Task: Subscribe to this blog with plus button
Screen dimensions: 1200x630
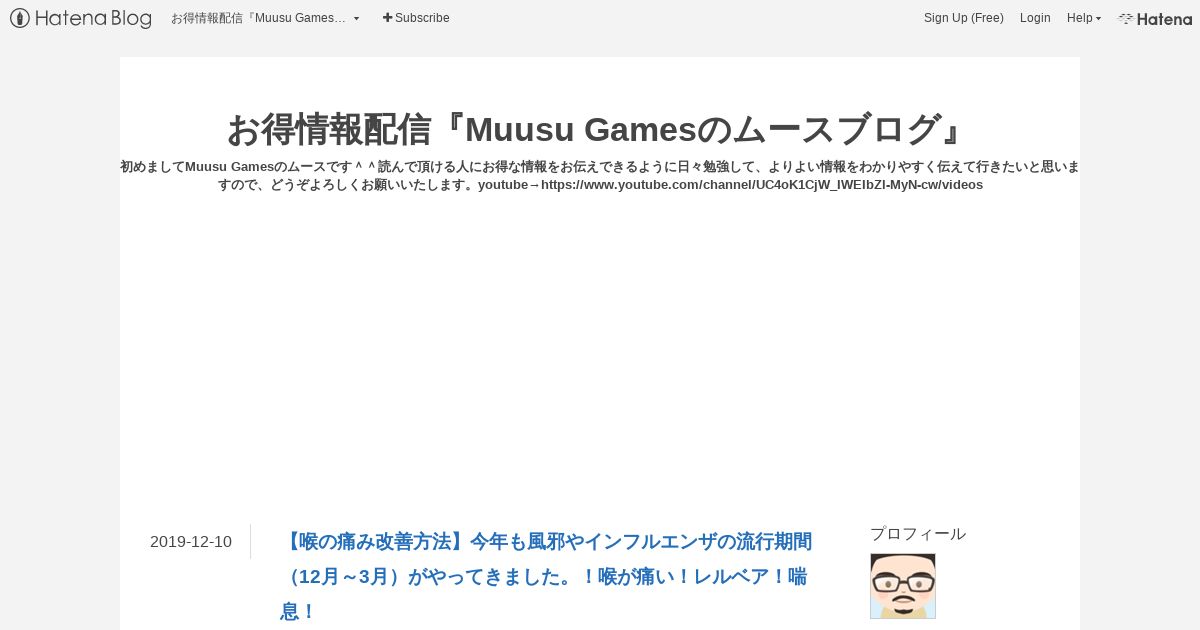Action: point(416,18)
